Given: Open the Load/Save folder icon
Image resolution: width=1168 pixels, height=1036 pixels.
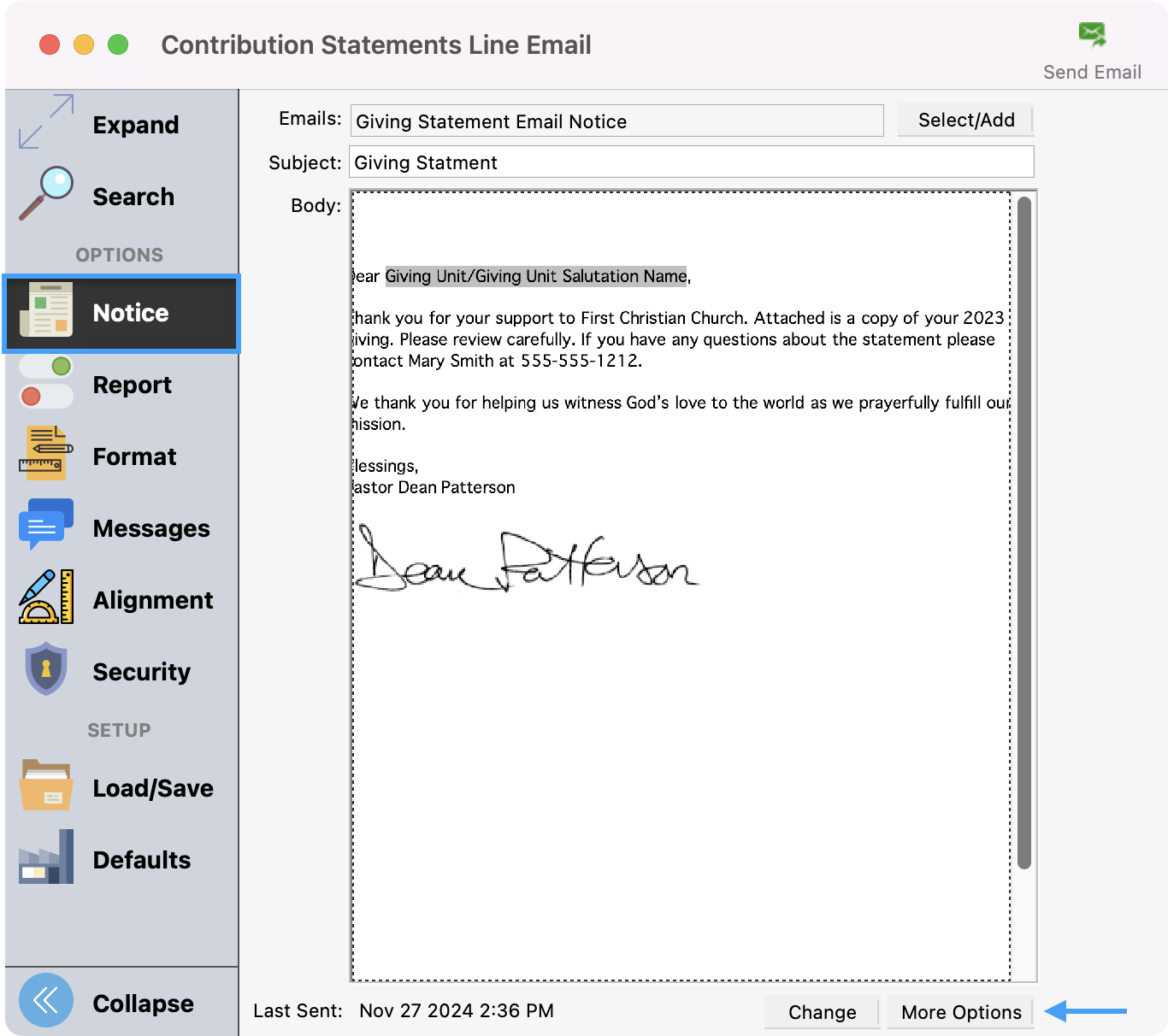Looking at the screenshot, I should coord(46,786).
